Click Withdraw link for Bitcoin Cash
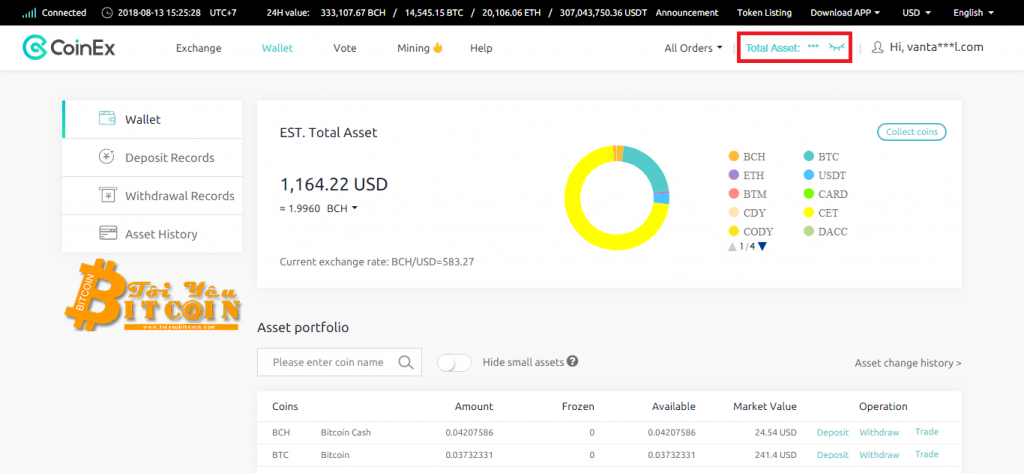Viewport: 1024px width, 473px height. (x=879, y=432)
